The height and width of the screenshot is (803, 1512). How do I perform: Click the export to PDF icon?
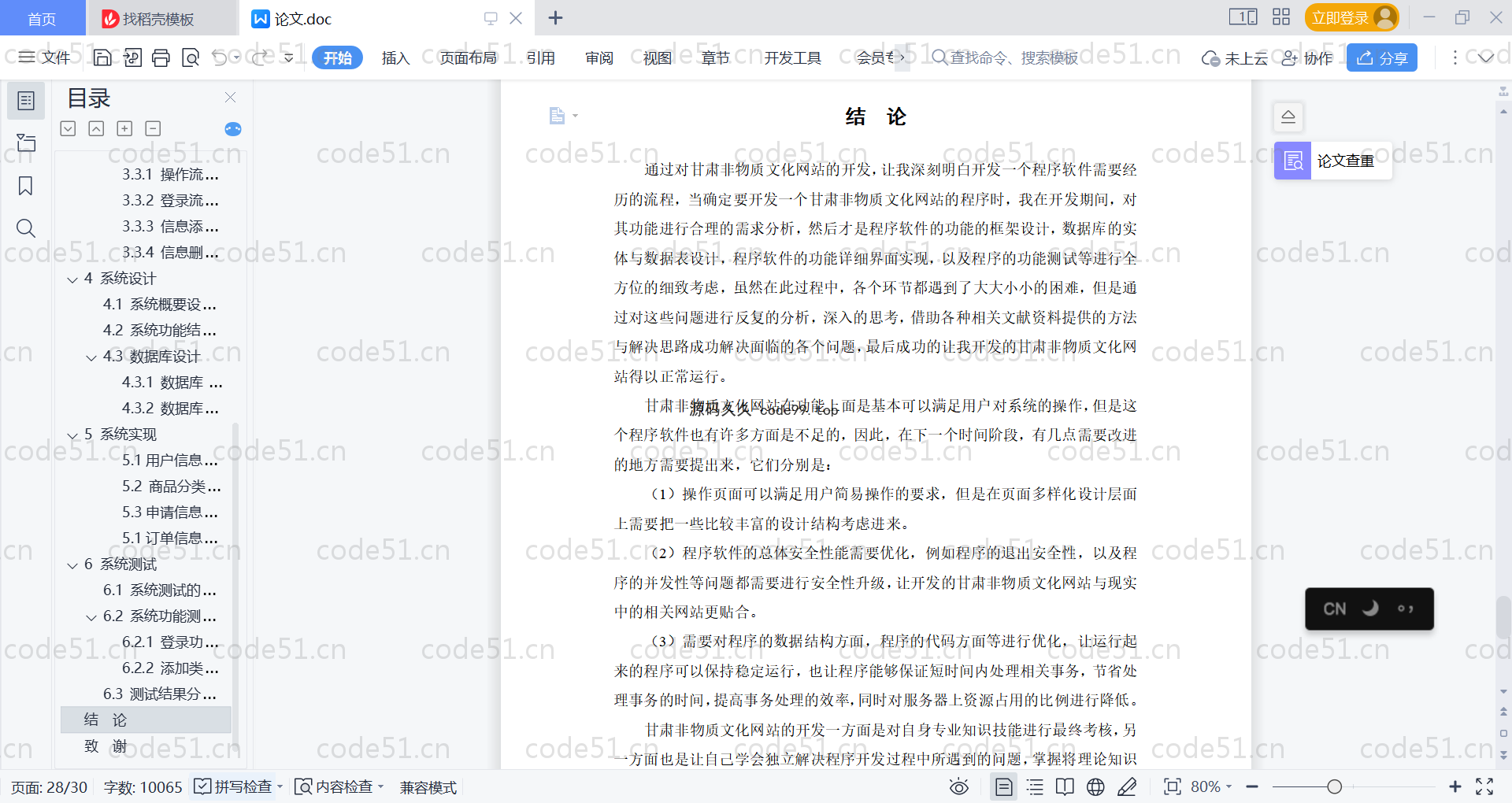[x=132, y=57]
